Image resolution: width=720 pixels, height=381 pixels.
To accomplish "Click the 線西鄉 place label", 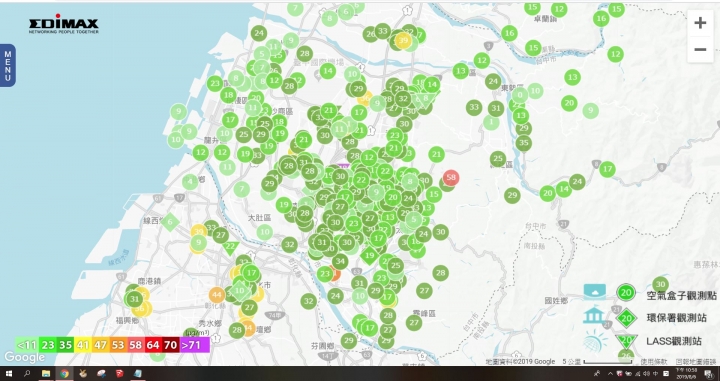I will tap(154, 221).
